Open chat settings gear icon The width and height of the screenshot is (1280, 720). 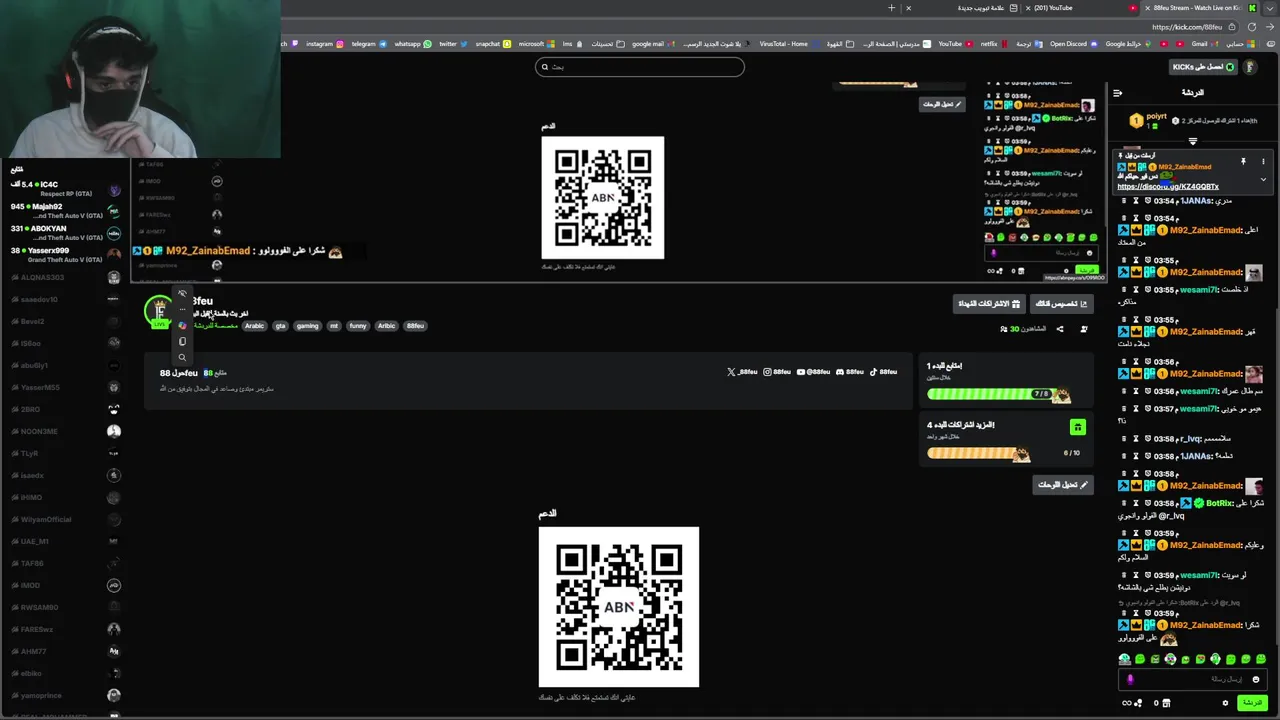(1225, 703)
